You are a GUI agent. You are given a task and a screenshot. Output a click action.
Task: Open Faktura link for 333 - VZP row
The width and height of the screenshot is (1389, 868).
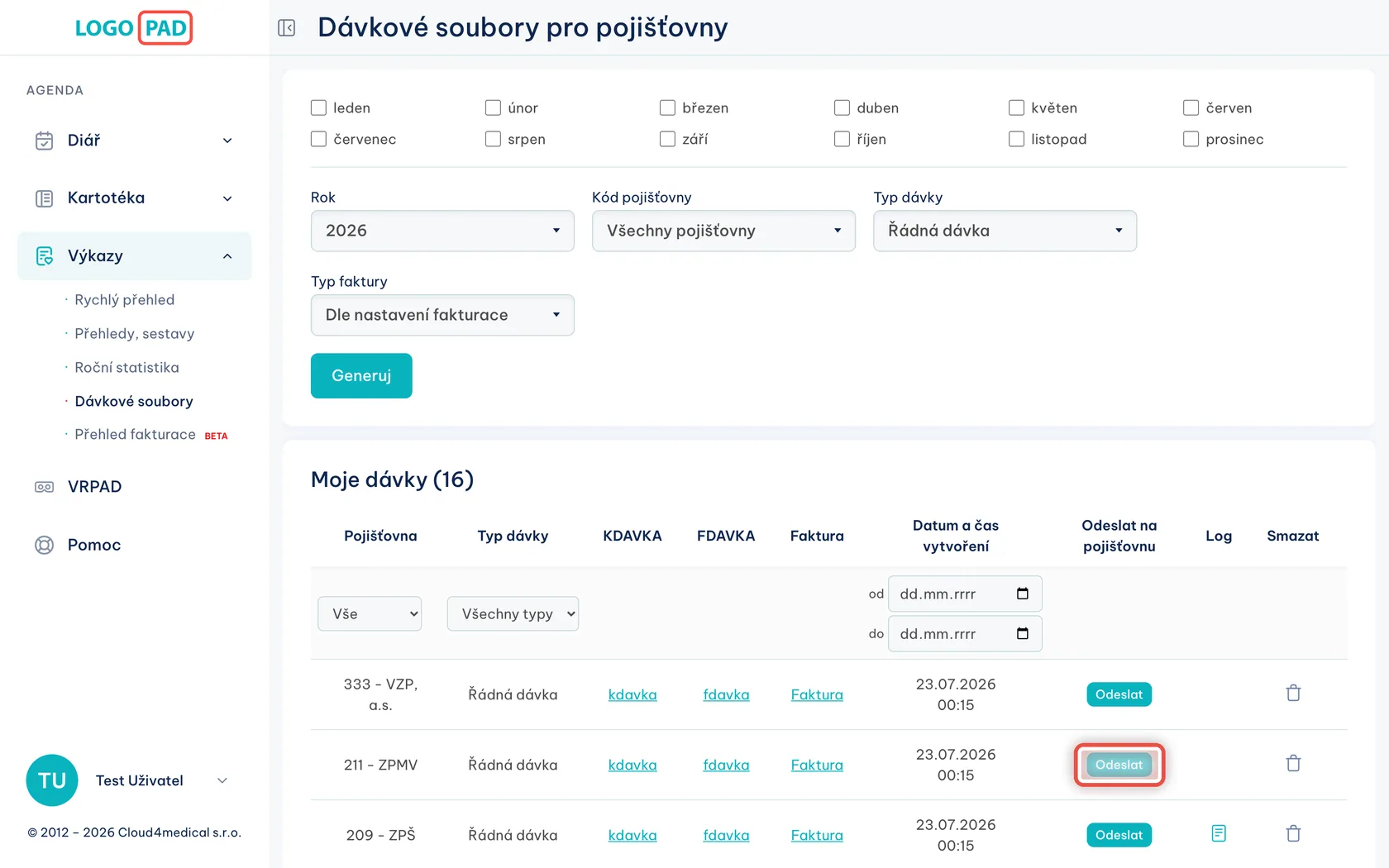pyautogui.click(x=817, y=694)
